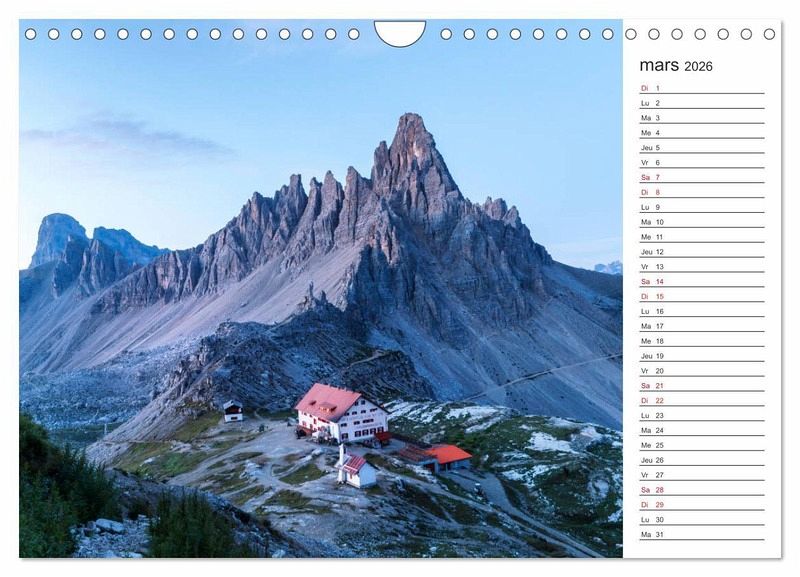Select the 'Vr 27' date row

click(x=702, y=475)
